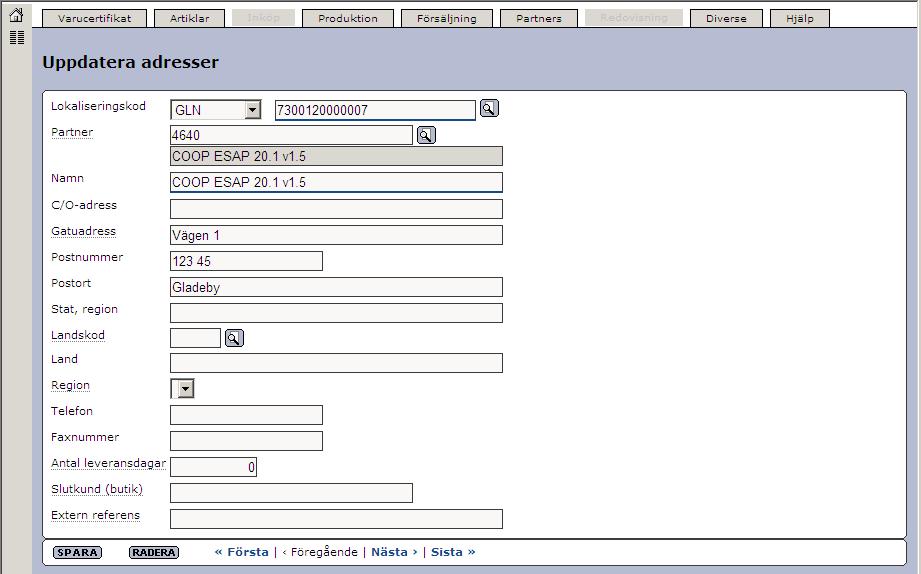The width and height of the screenshot is (921, 574).
Task: Click the Gatuadress field
Action: 337,235
